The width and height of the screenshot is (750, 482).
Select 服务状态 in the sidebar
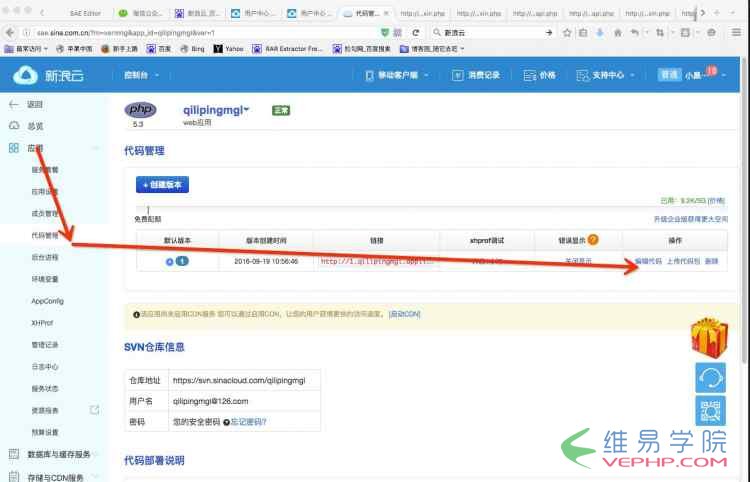(45, 388)
